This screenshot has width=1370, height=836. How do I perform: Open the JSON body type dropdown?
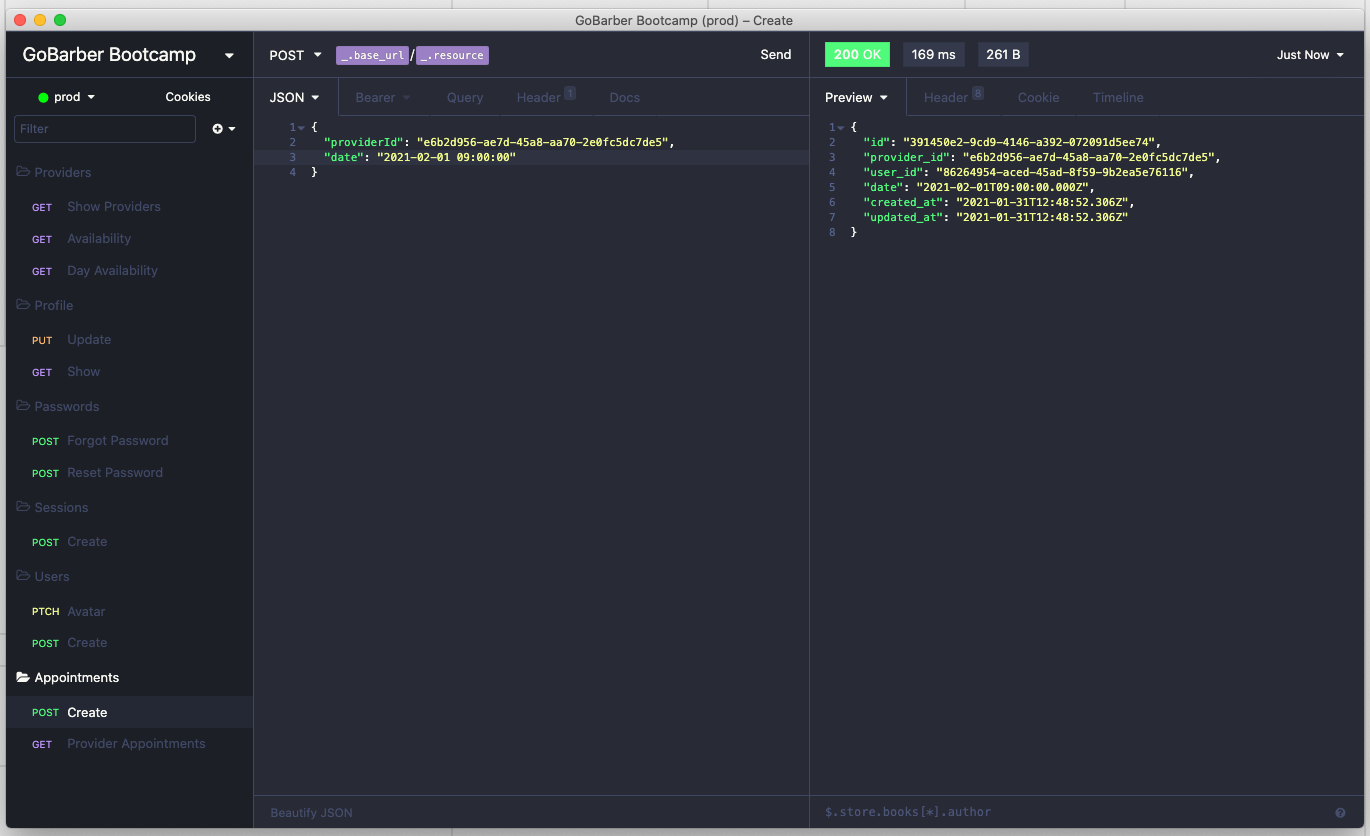pos(295,97)
